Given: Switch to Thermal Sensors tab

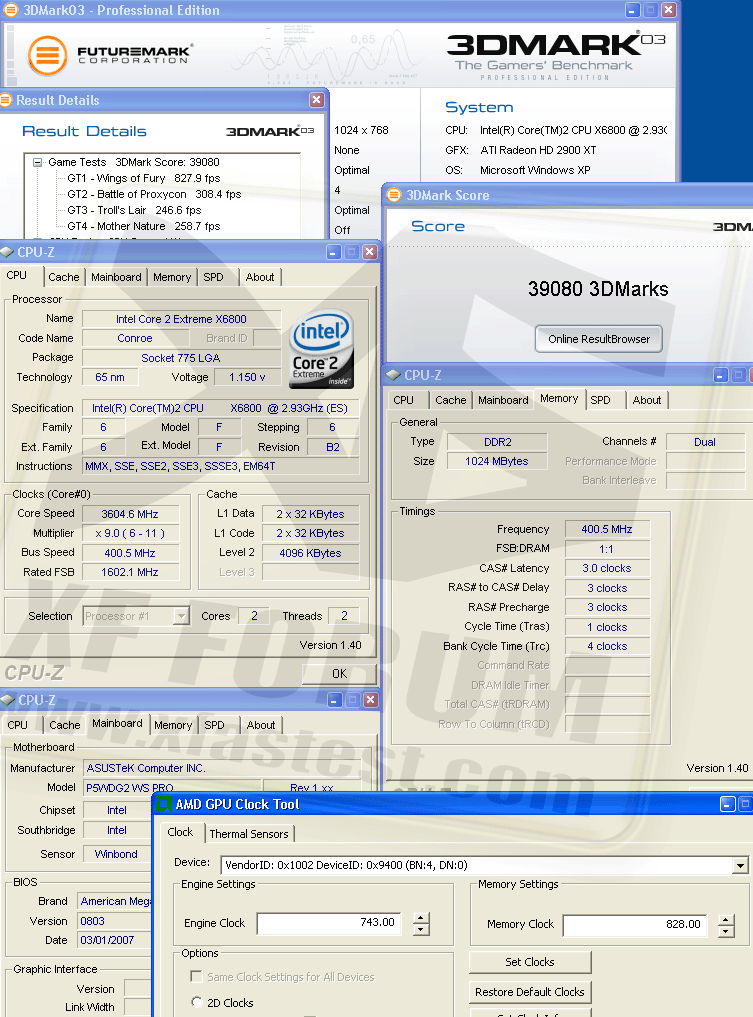Looking at the screenshot, I should (x=249, y=834).
